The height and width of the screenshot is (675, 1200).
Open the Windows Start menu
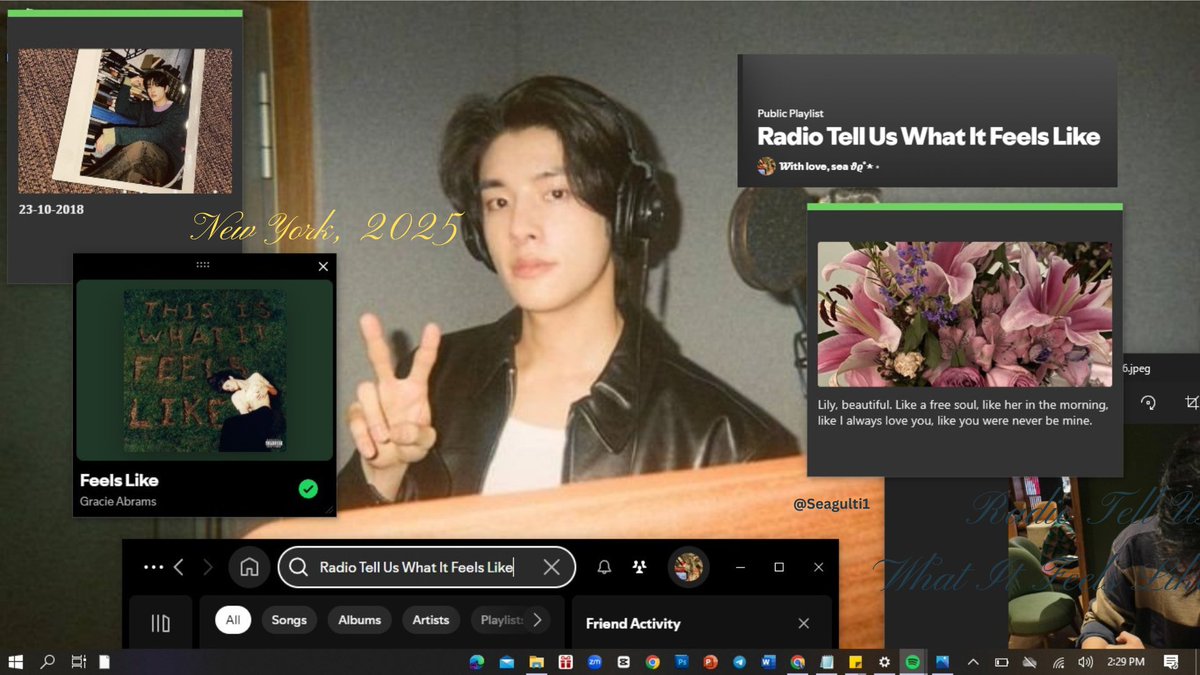point(16,662)
